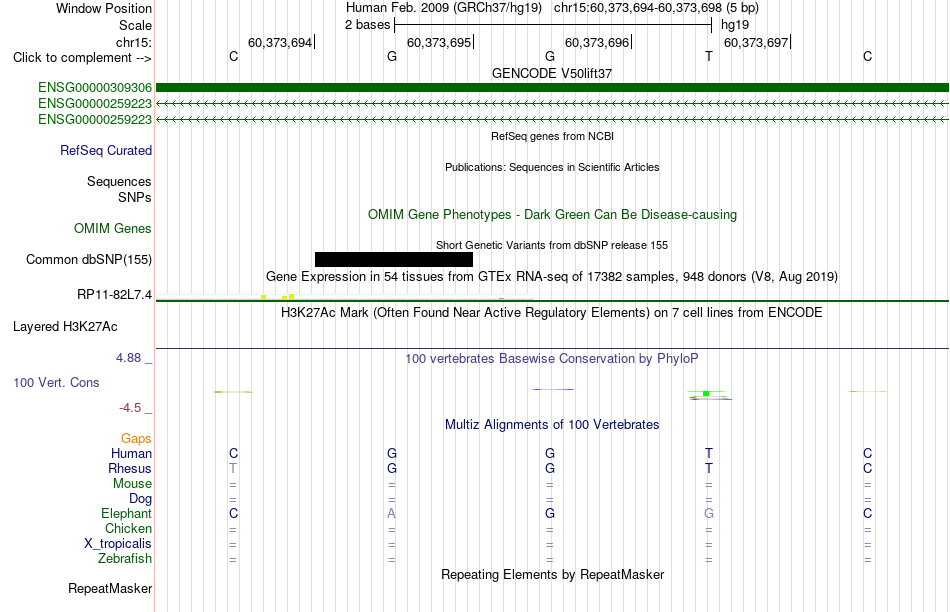Click the green PhyloP conservation marker

click(706, 394)
